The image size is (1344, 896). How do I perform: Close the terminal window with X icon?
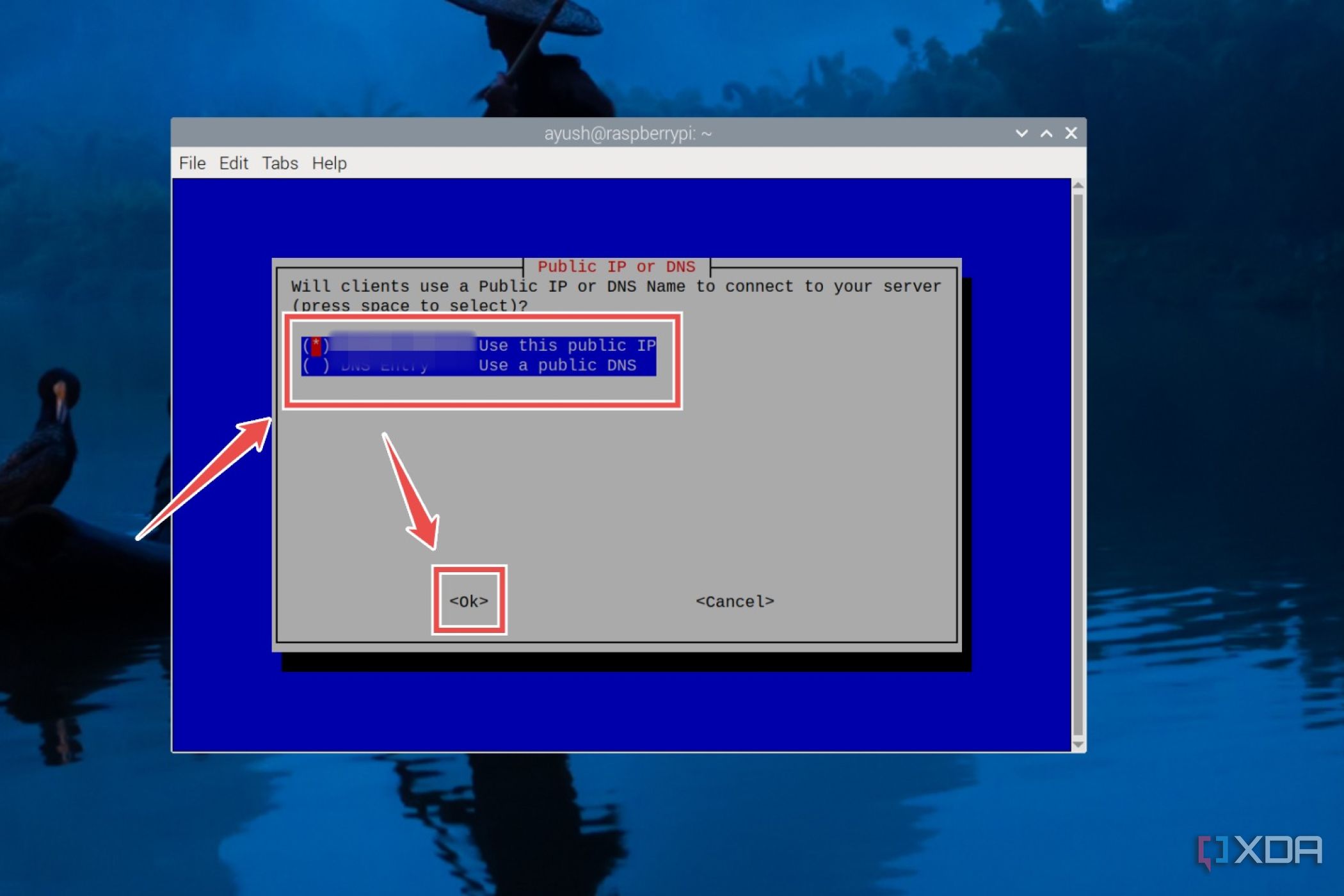(1071, 133)
